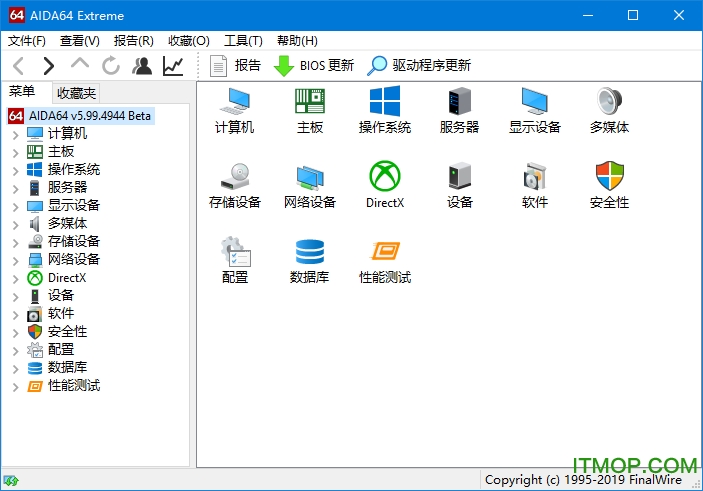Select 服务器 in the sidebar tree
The width and height of the screenshot is (703, 491).
click(x=67, y=187)
